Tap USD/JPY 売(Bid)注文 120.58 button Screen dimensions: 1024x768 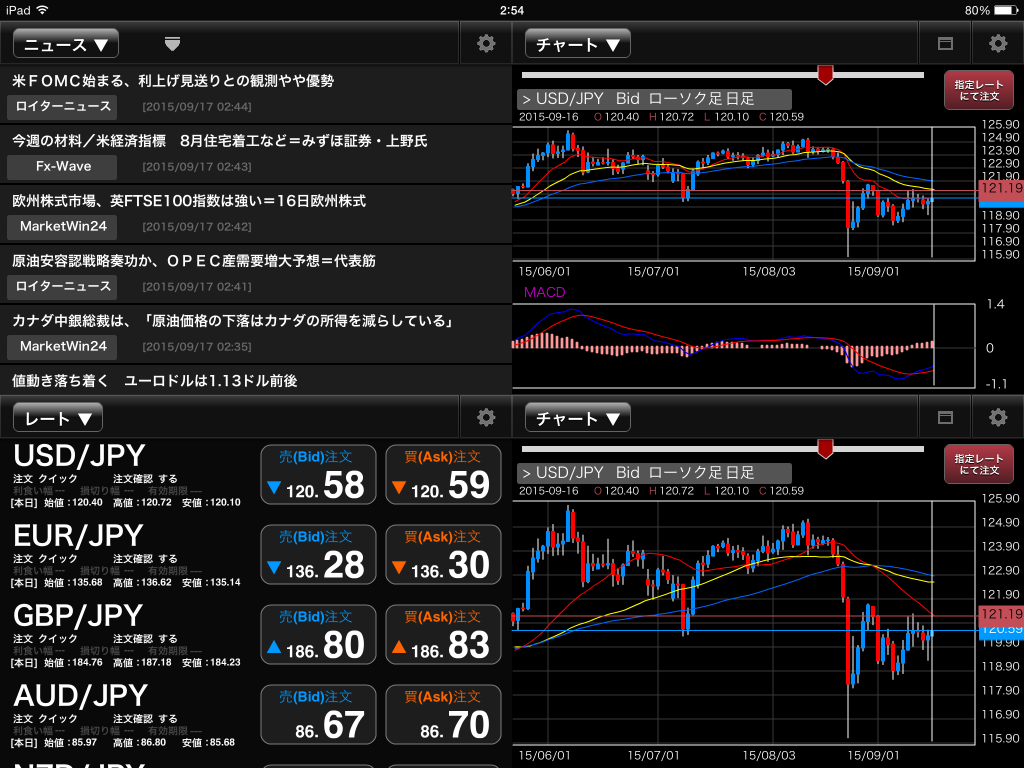[318, 475]
